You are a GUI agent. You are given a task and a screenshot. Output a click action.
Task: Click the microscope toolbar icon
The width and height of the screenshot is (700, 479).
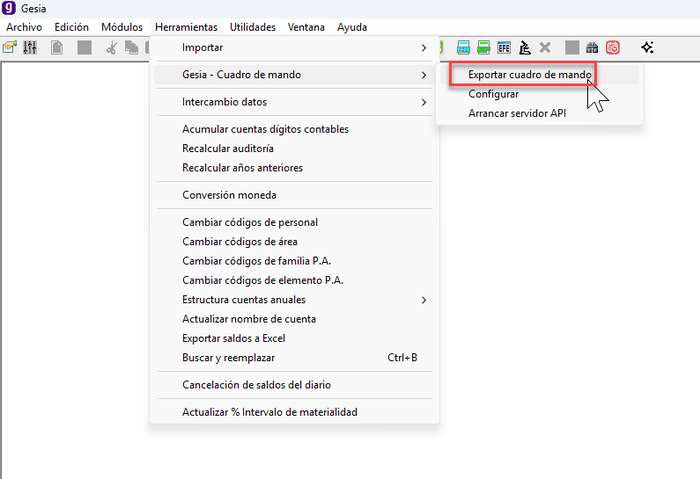point(525,47)
